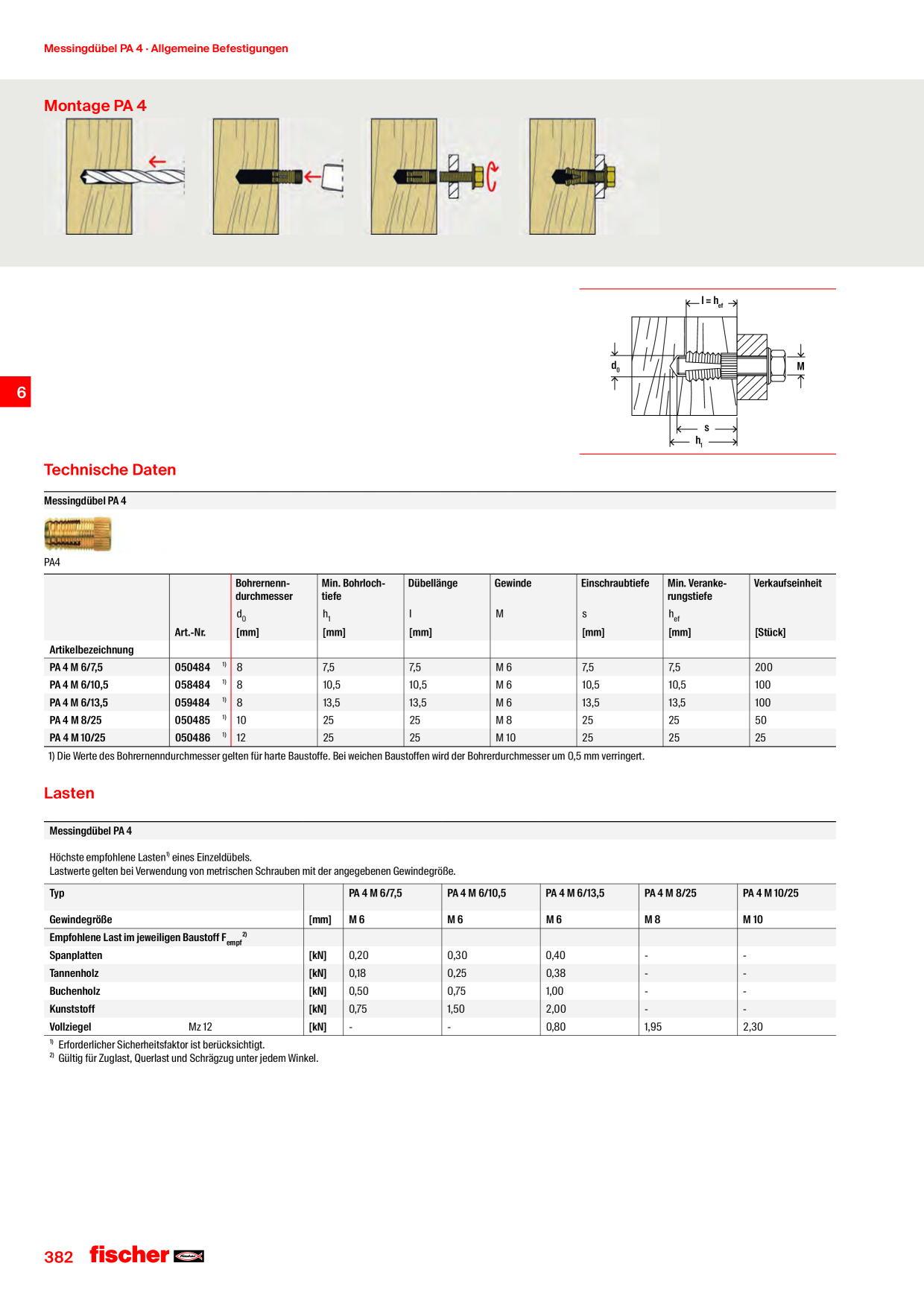
Task: Click footnote 'Erforderlicher Sicherheitsfaktor ist berücksichtigt'
Action: click(157, 1045)
